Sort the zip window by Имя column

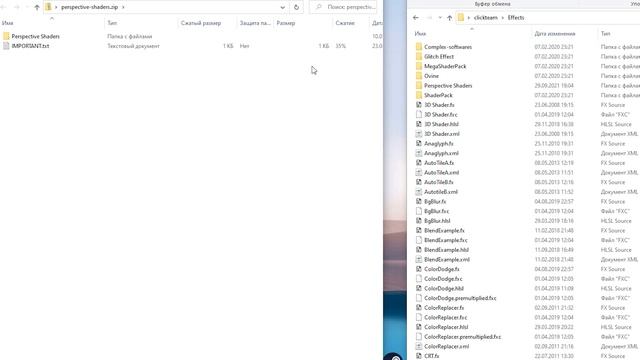pyautogui.click(x=8, y=23)
